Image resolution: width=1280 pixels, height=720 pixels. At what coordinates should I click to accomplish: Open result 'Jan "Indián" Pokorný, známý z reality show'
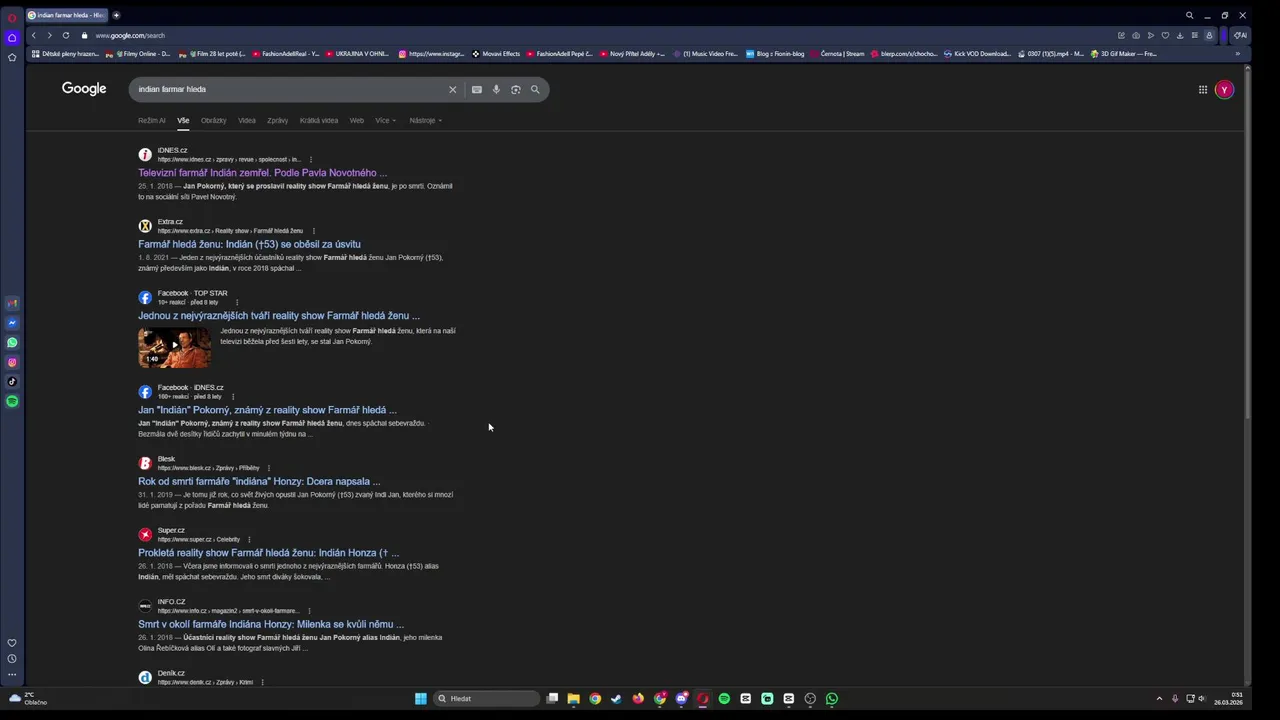click(267, 410)
